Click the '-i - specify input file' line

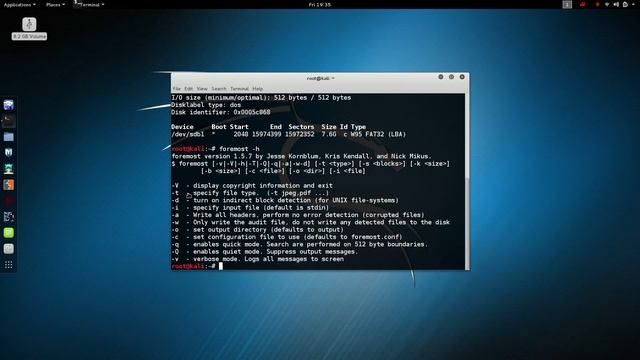click(x=250, y=208)
